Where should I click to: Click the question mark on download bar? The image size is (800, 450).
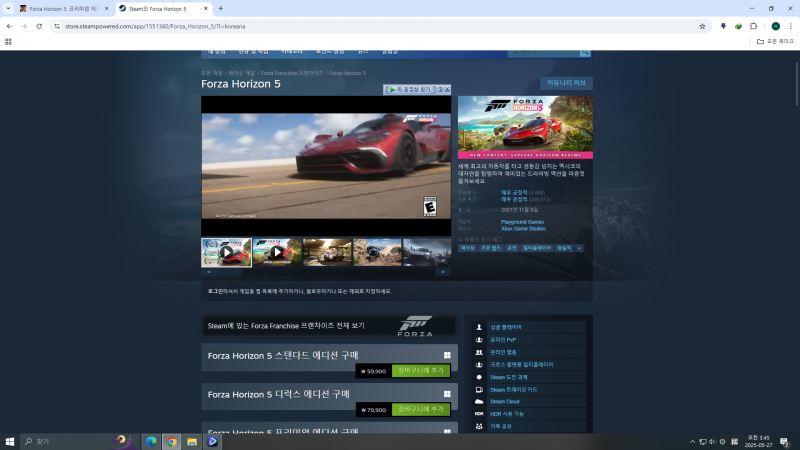pyautogui.click(x=440, y=89)
